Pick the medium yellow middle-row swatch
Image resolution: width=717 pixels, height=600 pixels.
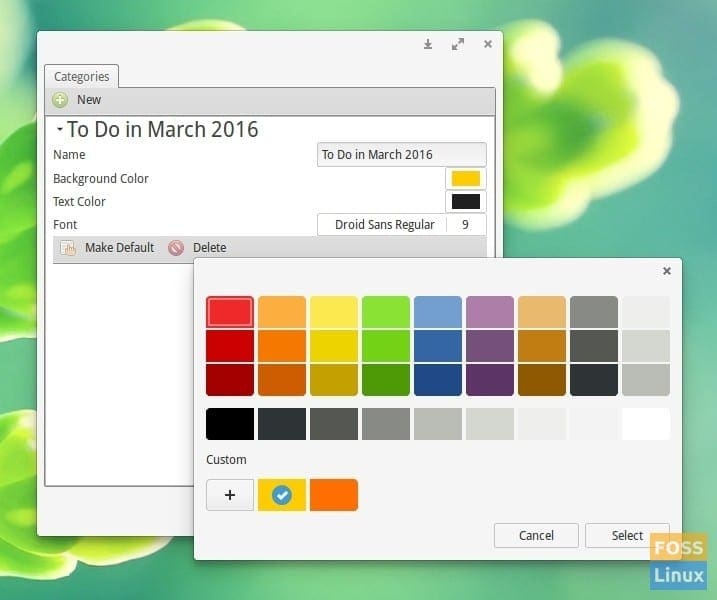(x=334, y=346)
